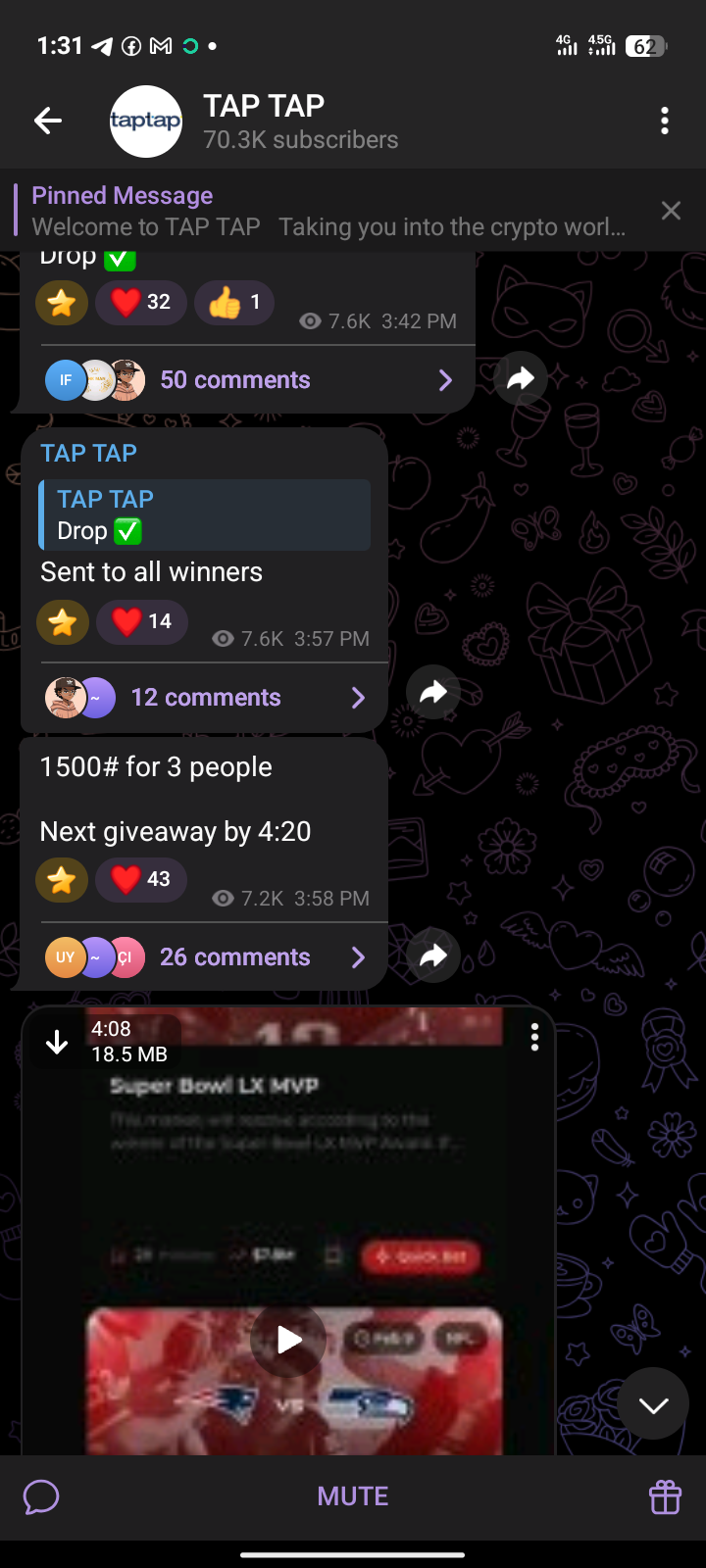The height and width of the screenshot is (1568, 706).
Task: Toggle the thumbs-up reaction showing 1
Action: [234, 302]
